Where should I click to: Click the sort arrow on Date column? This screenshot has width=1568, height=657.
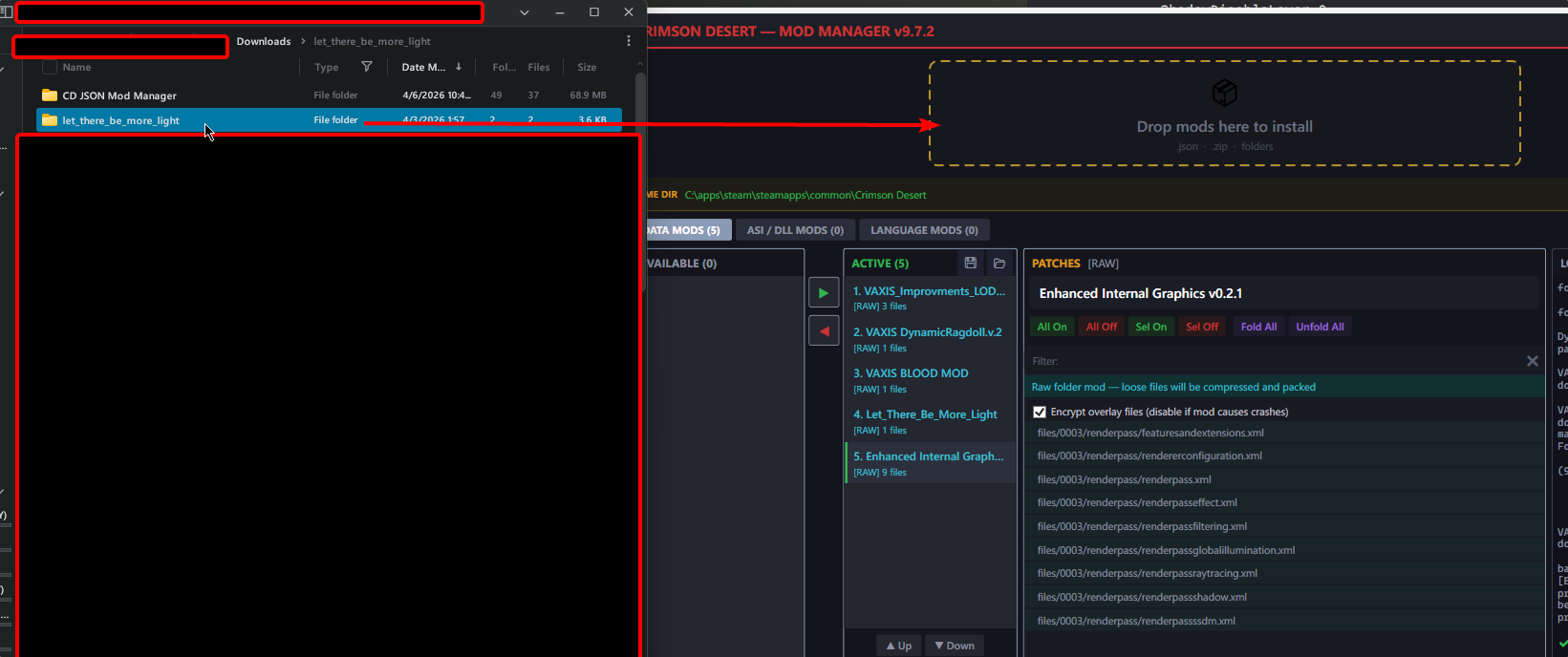459,67
